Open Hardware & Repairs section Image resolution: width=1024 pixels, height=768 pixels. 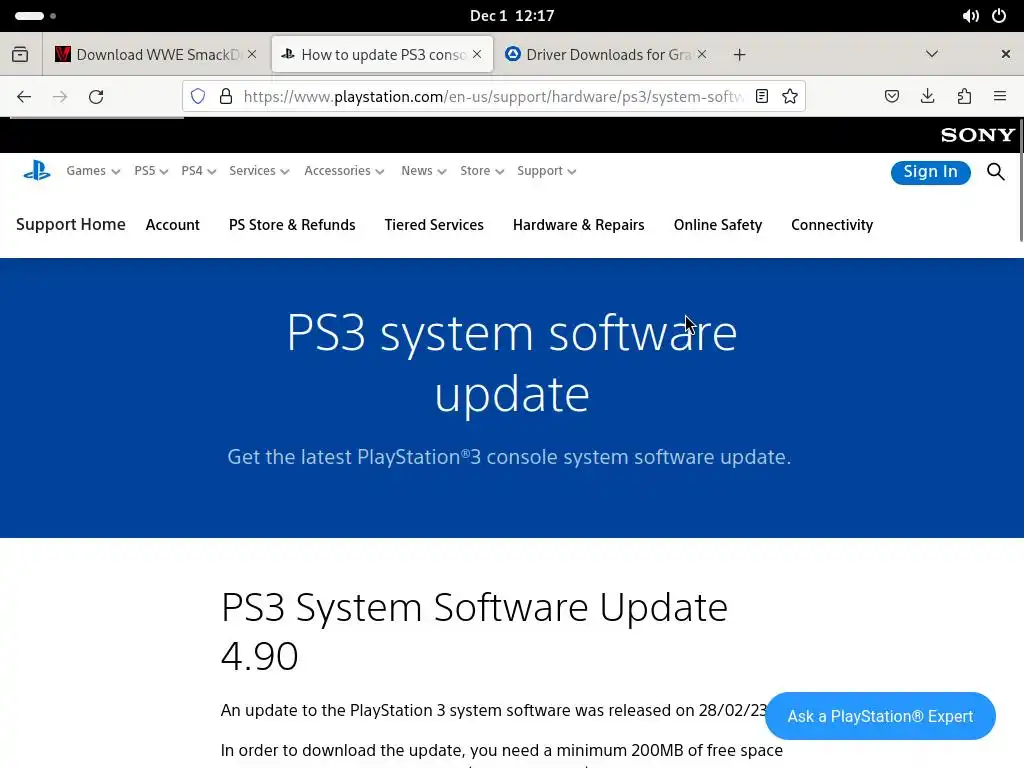[x=579, y=225]
